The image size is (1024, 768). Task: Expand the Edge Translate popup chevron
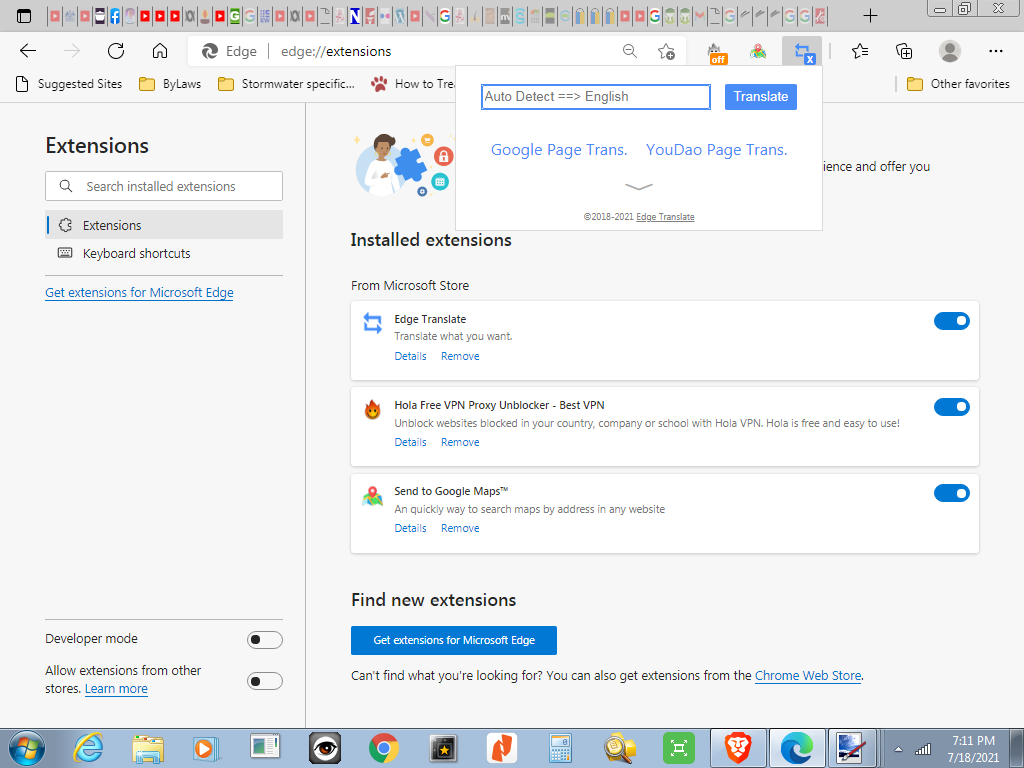point(638,186)
